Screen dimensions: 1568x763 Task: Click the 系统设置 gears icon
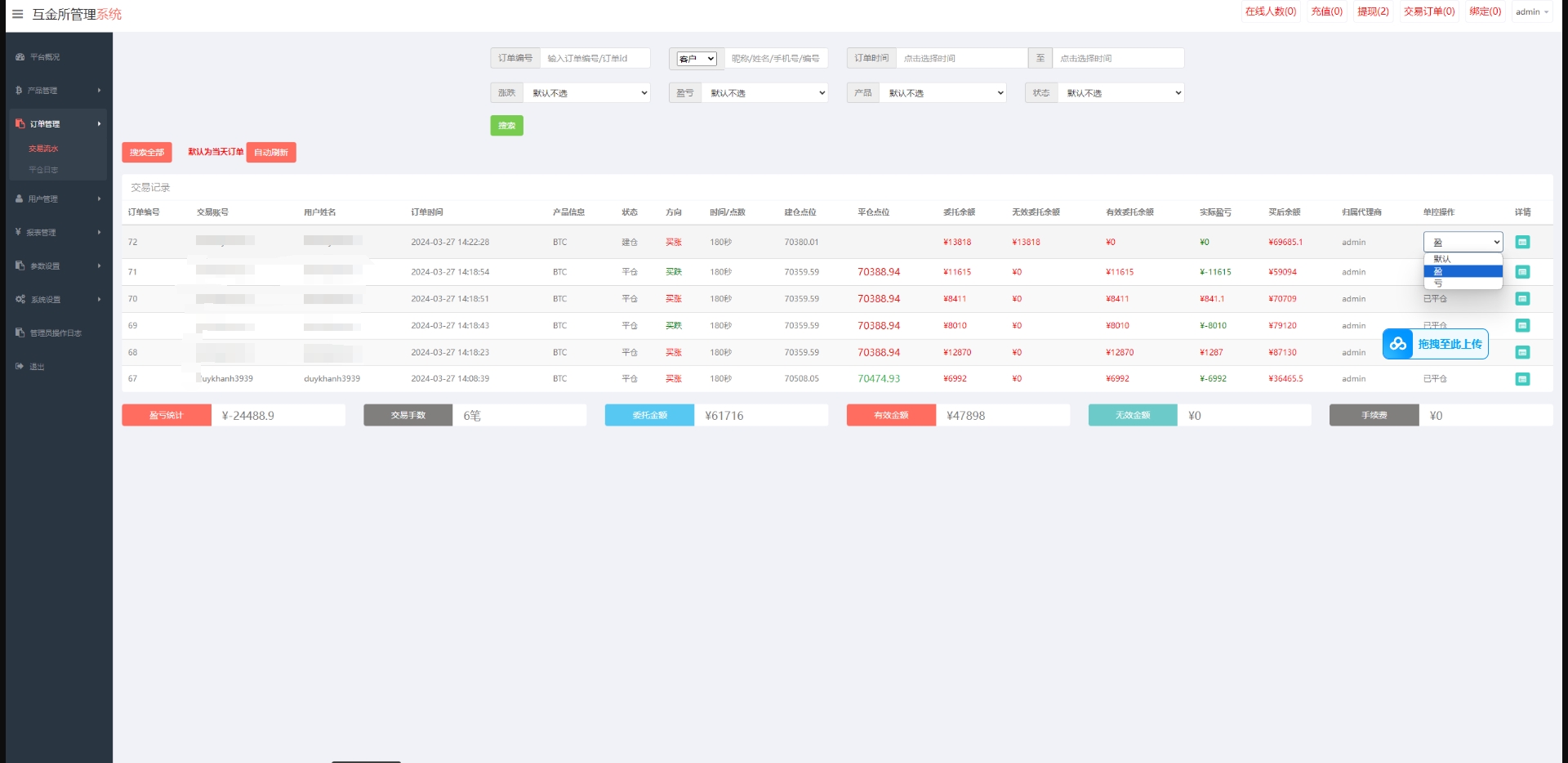(20, 300)
